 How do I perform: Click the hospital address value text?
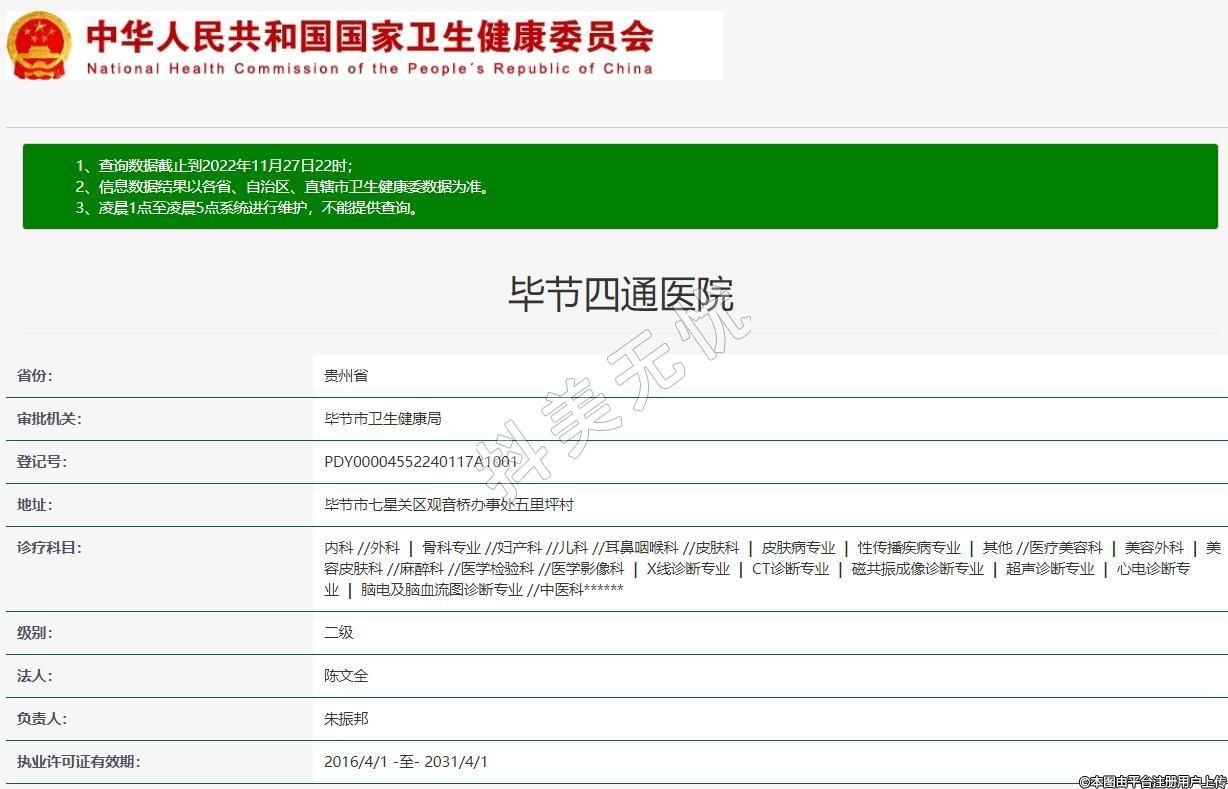click(x=448, y=505)
